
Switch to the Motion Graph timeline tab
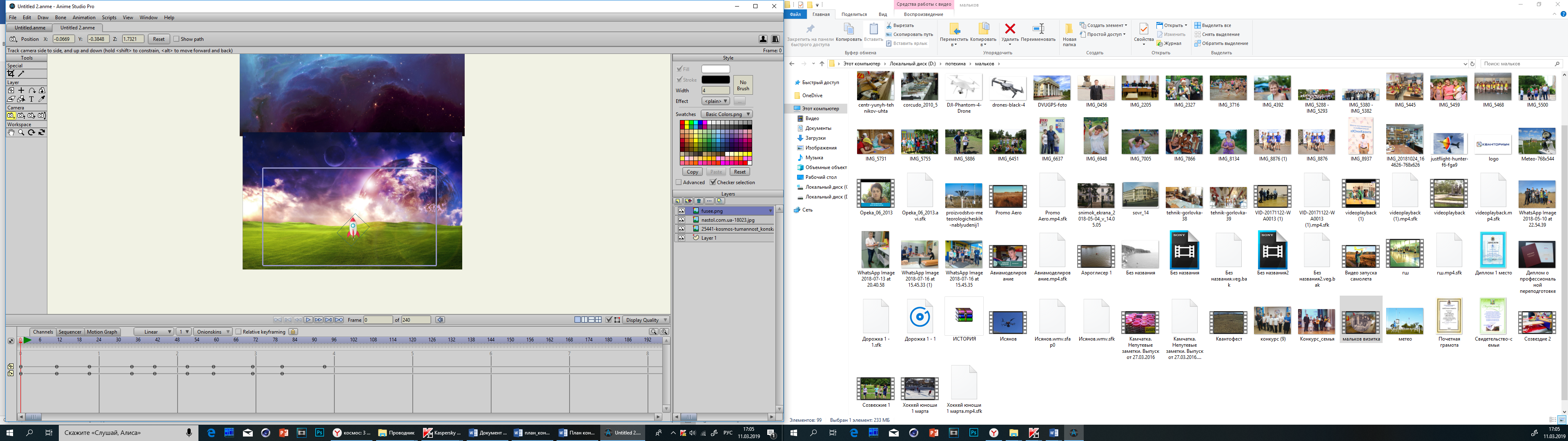click(102, 331)
